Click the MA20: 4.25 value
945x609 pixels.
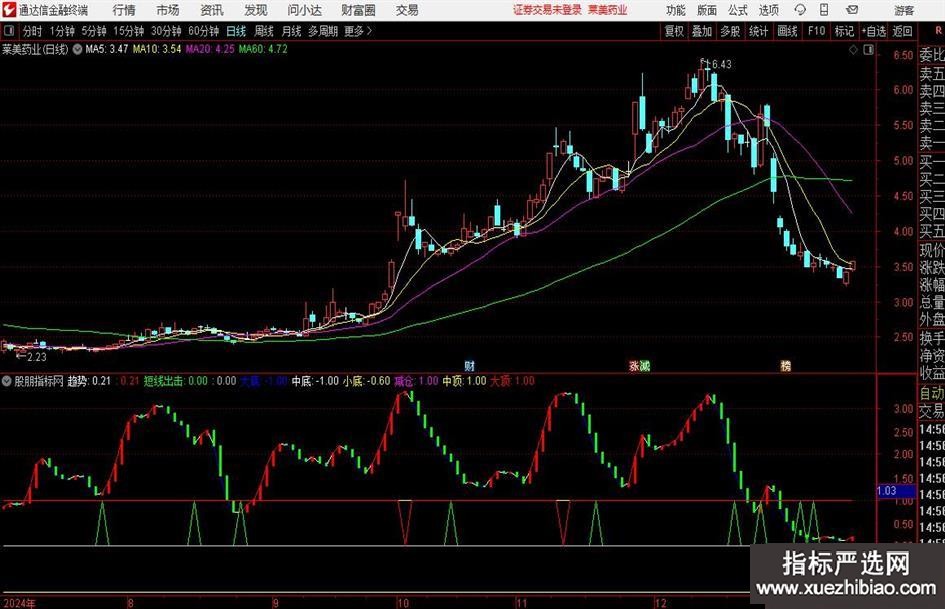click(x=210, y=49)
